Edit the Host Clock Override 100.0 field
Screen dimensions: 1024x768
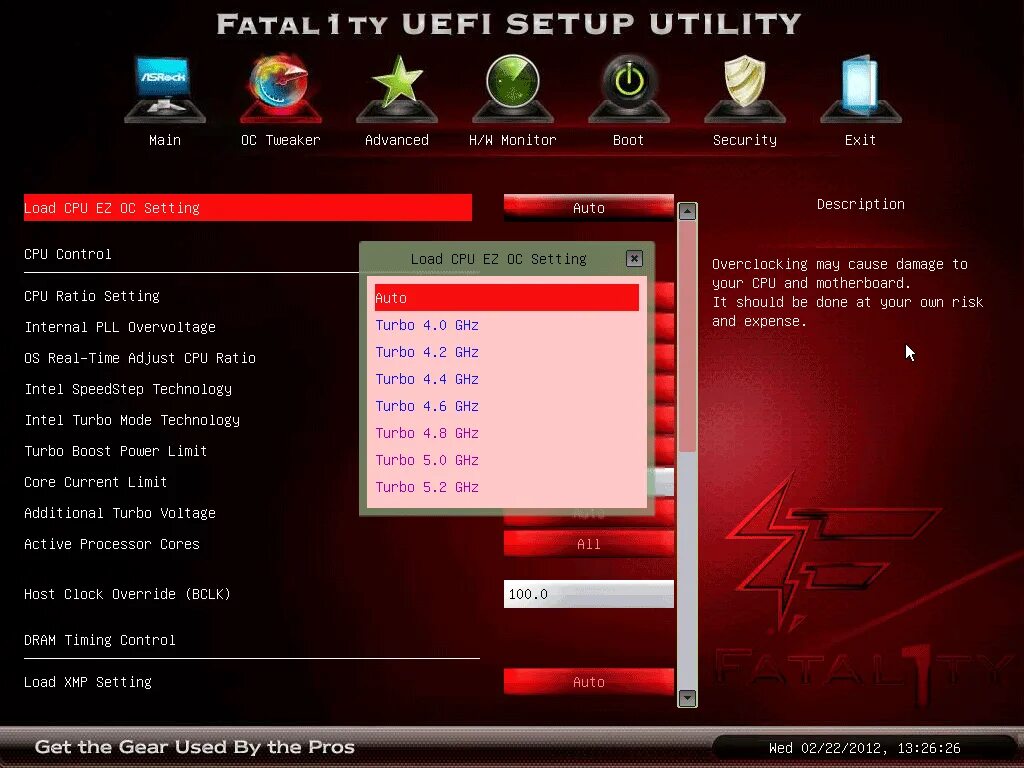588,594
